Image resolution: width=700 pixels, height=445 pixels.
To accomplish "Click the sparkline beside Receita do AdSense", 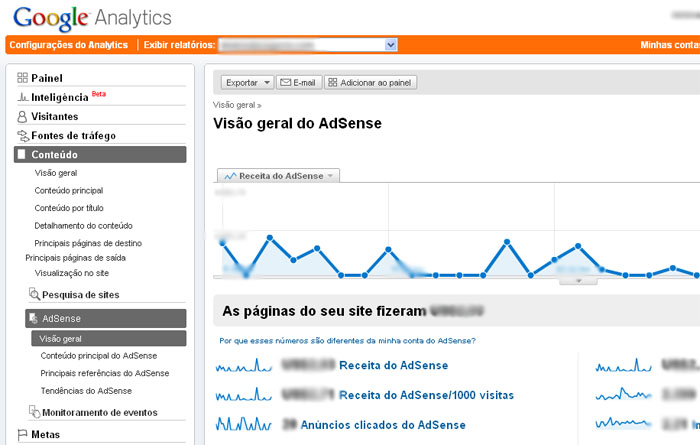I will click(244, 365).
